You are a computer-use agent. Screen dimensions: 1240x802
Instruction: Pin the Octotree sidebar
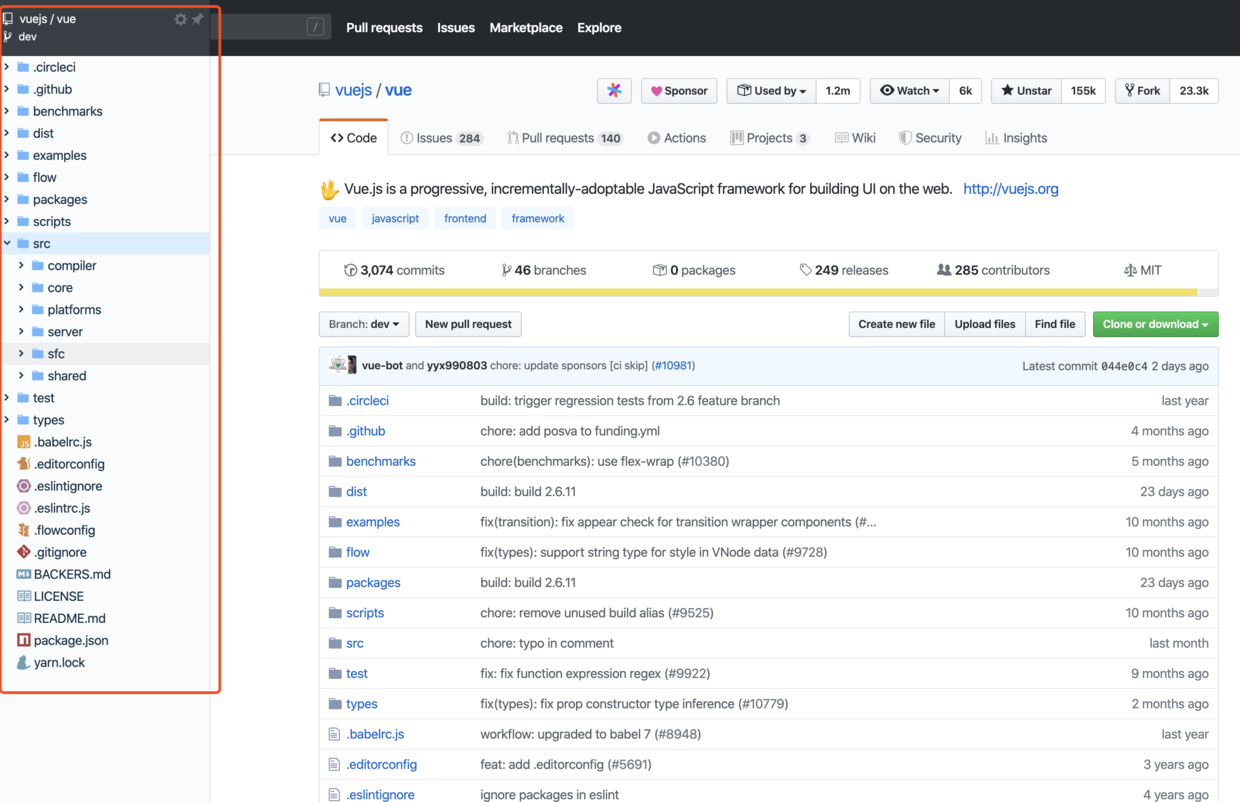click(197, 19)
